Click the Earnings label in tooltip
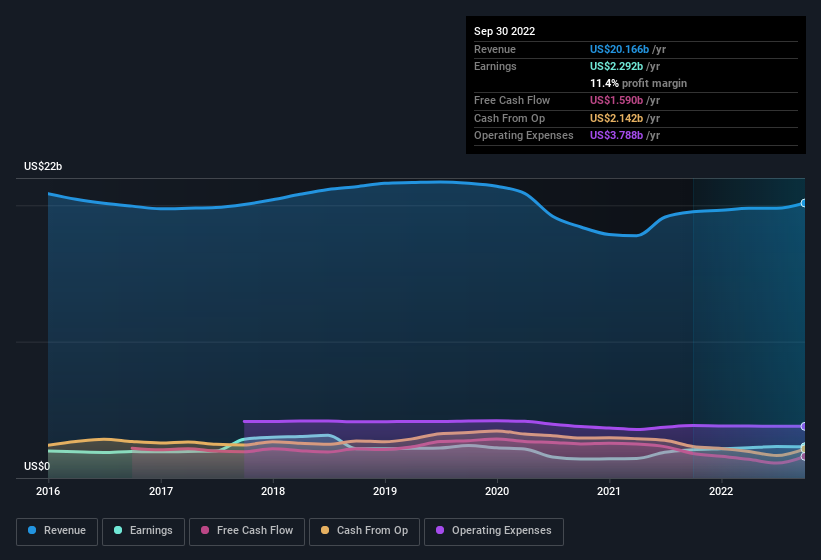Screen dimensions: 821x560 [495, 66]
